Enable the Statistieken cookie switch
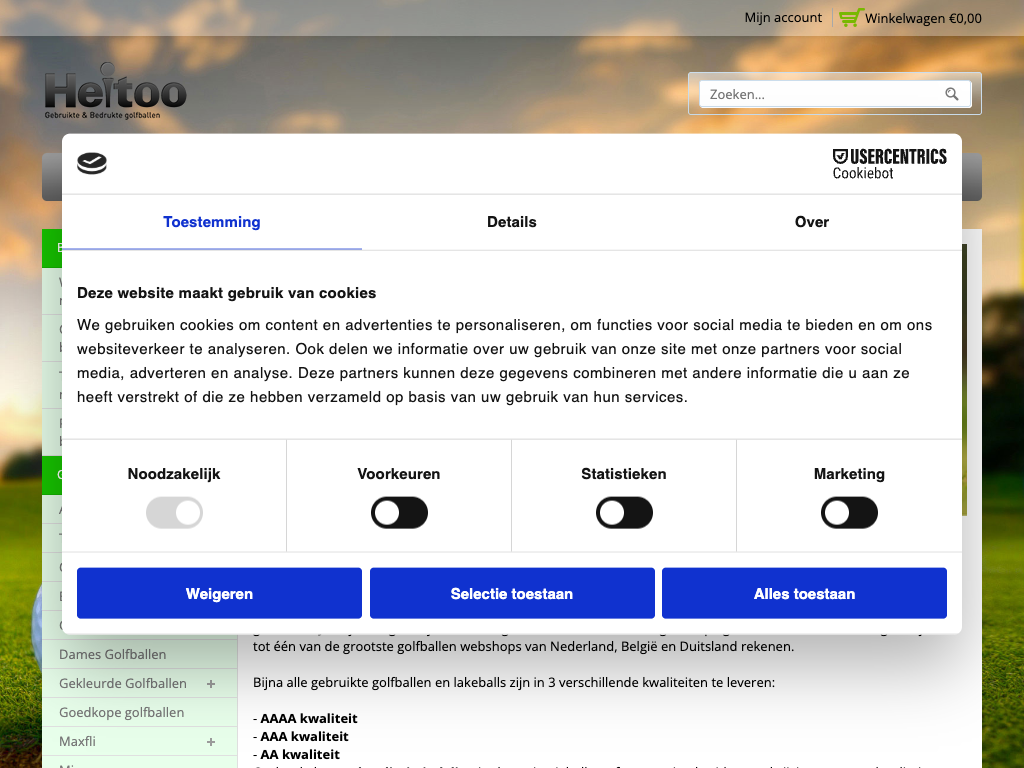 (624, 513)
